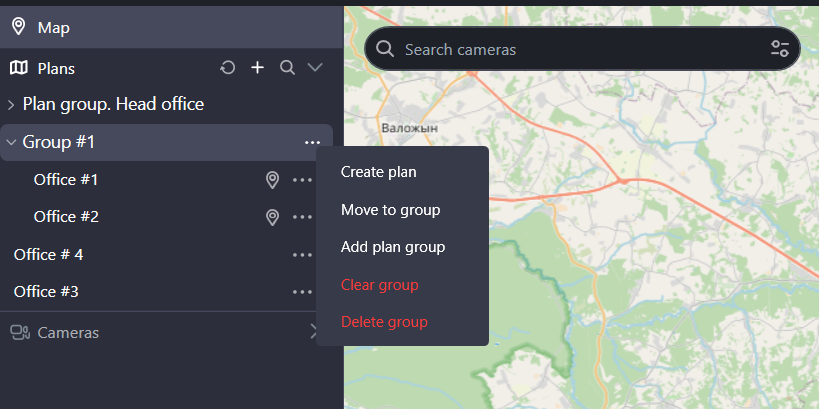Open the three-dot menu for Office # 4
Image resolution: width=819 pixels, height=409 pixels.
(x=302, y=255)
